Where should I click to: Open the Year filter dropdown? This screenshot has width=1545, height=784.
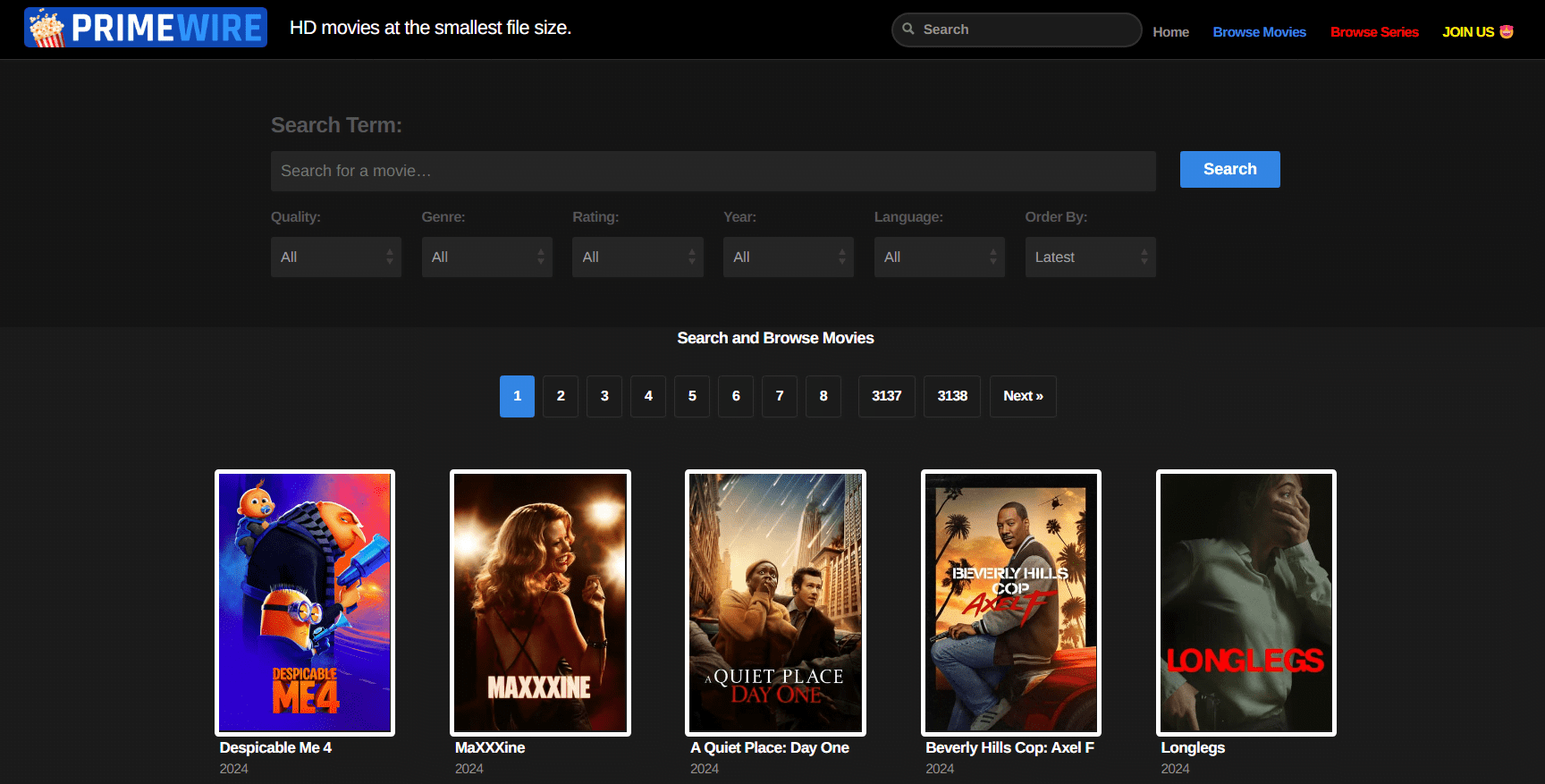pos(788,257)
